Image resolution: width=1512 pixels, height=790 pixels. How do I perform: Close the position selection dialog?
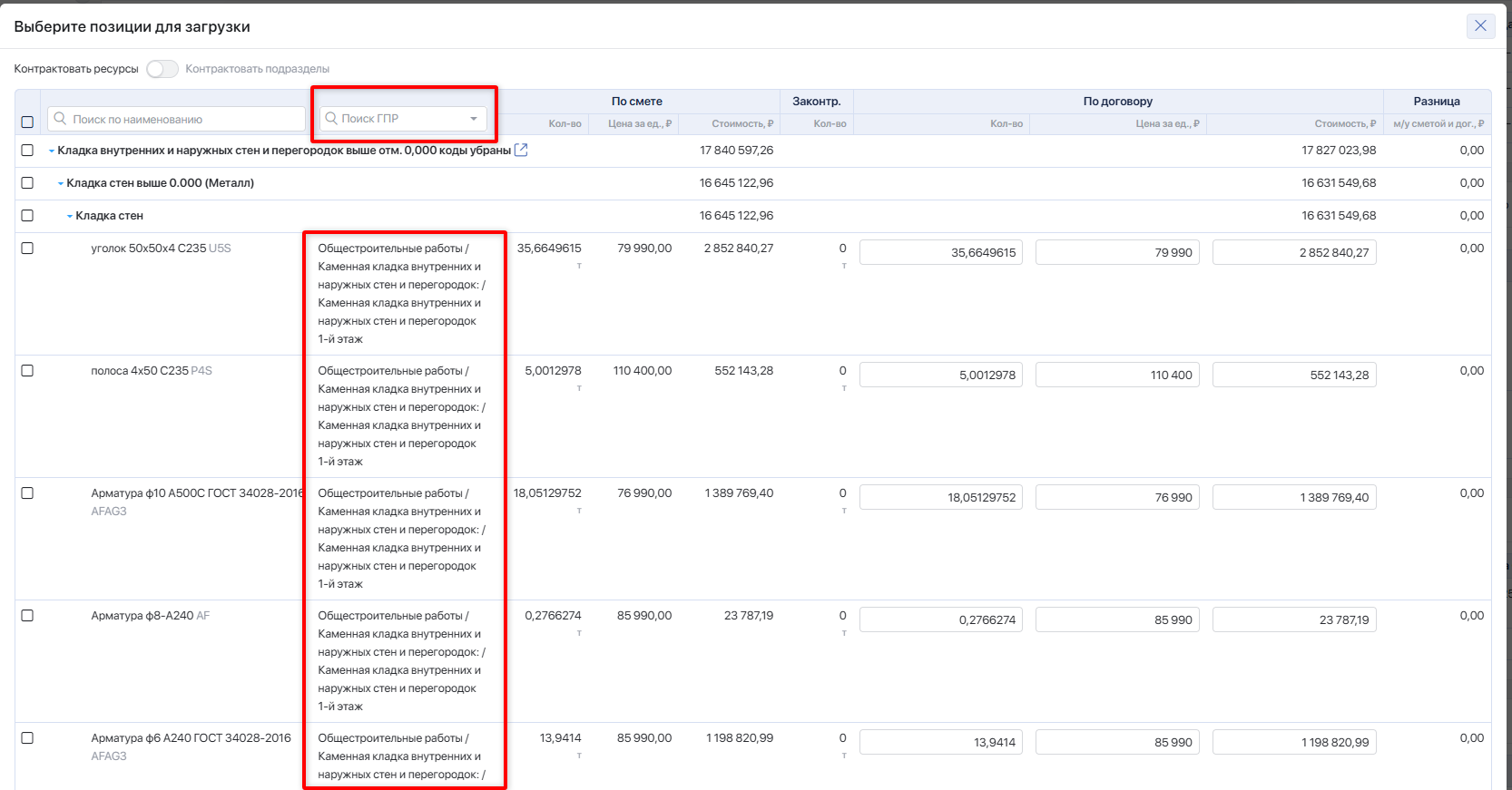pyautogui.click(x=1480, y=25)
